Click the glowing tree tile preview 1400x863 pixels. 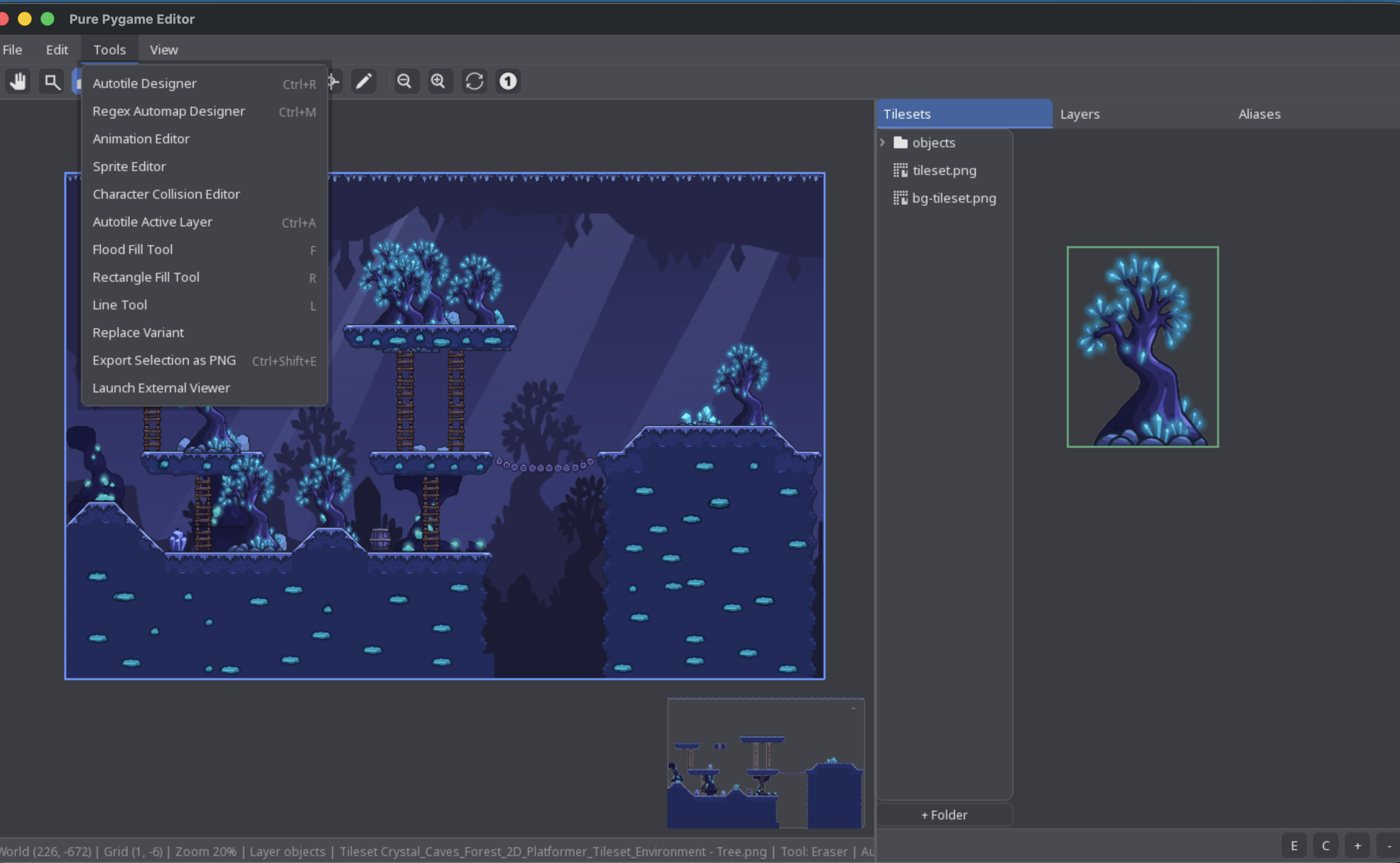coord(1142,347)
